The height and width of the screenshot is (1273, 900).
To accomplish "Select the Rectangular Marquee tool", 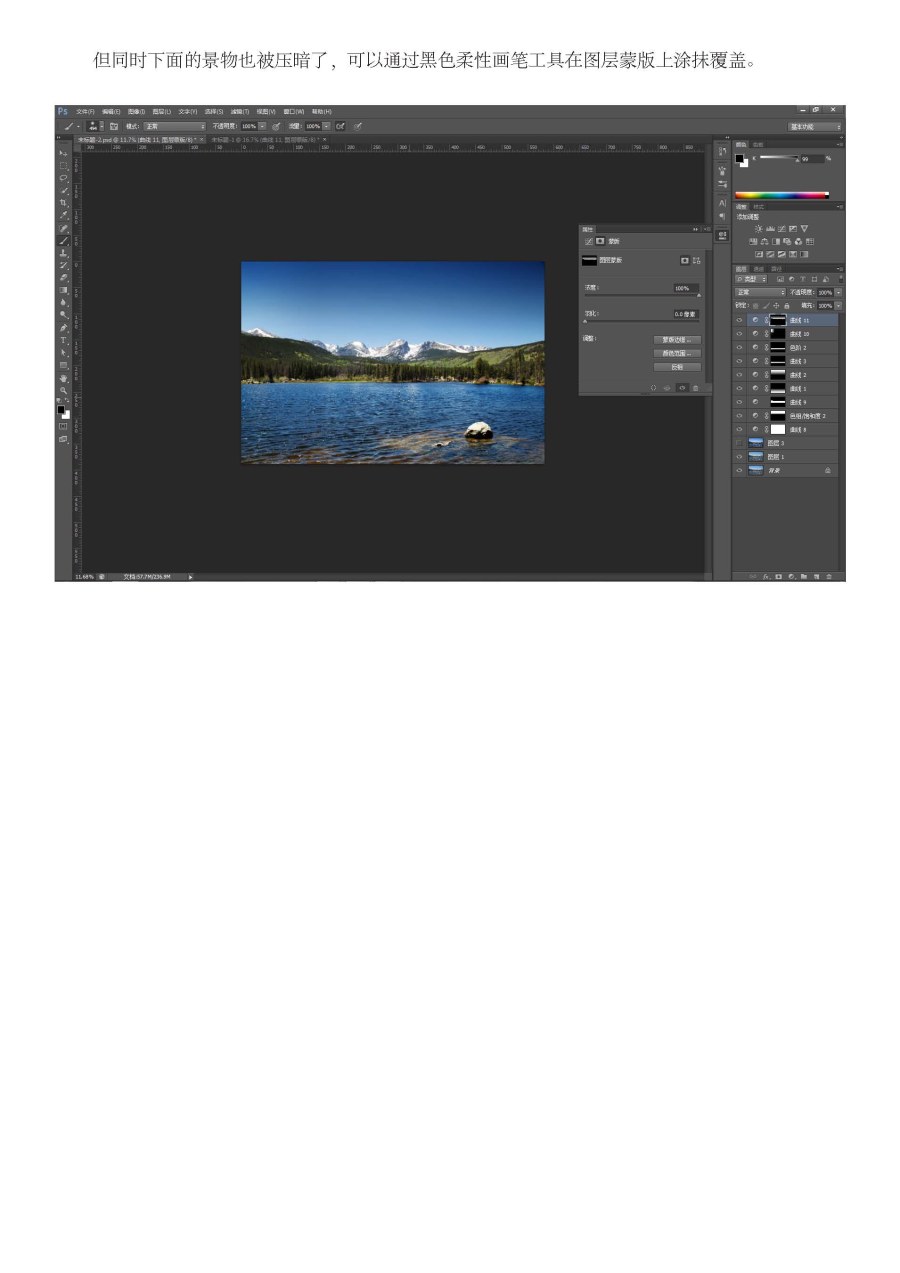I will click(x=63, y=166).
